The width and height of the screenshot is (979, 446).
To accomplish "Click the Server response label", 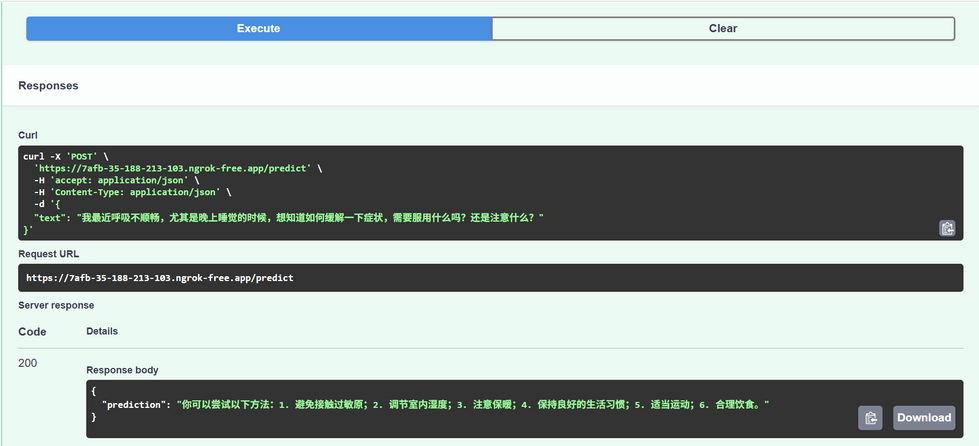I will pyautogui.click(x=56, y=305).
